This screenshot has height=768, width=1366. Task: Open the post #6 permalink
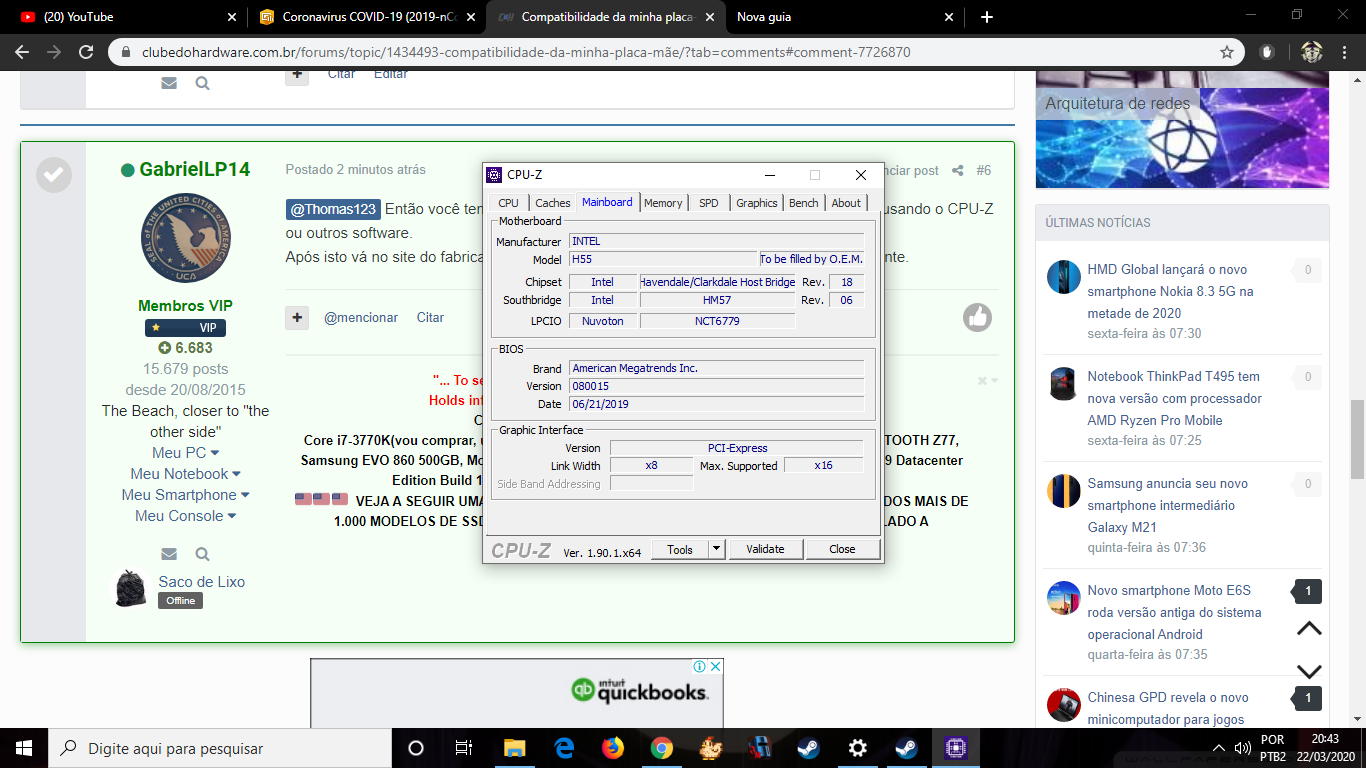tap(983, 170)
